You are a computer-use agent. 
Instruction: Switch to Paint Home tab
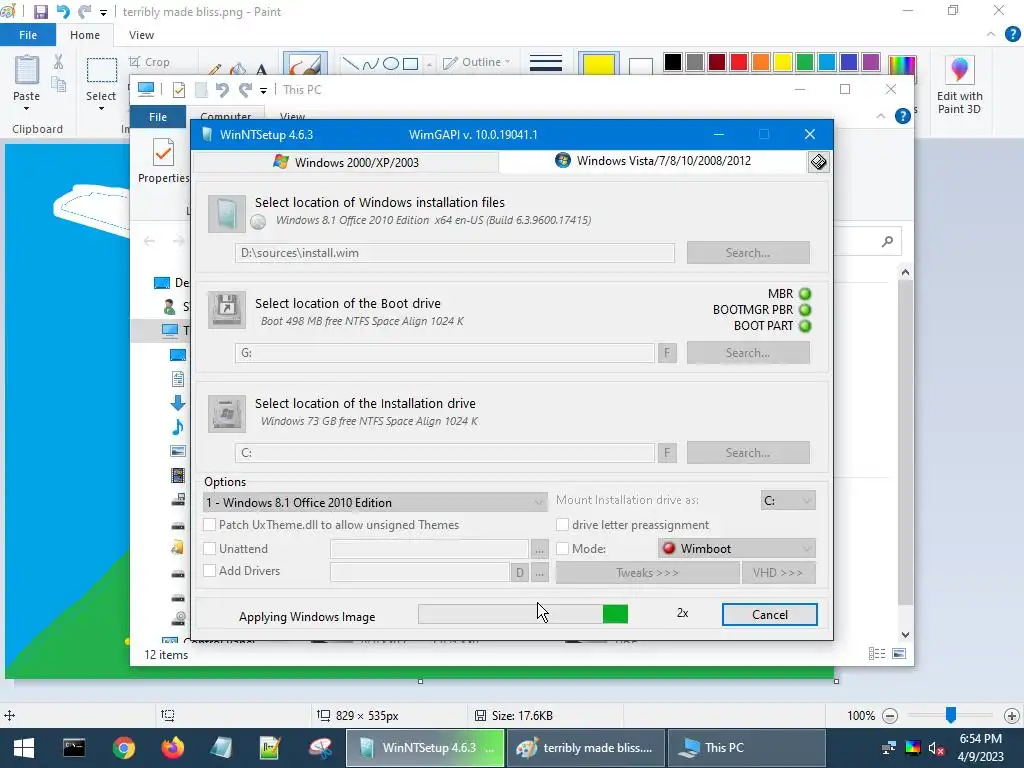tap(85, 35)
